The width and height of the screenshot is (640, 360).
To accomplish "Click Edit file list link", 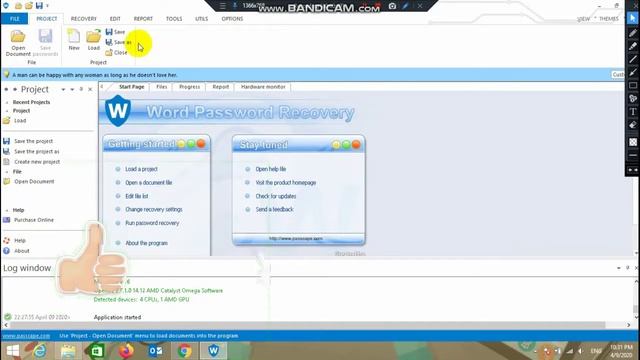I will [136, 196].
